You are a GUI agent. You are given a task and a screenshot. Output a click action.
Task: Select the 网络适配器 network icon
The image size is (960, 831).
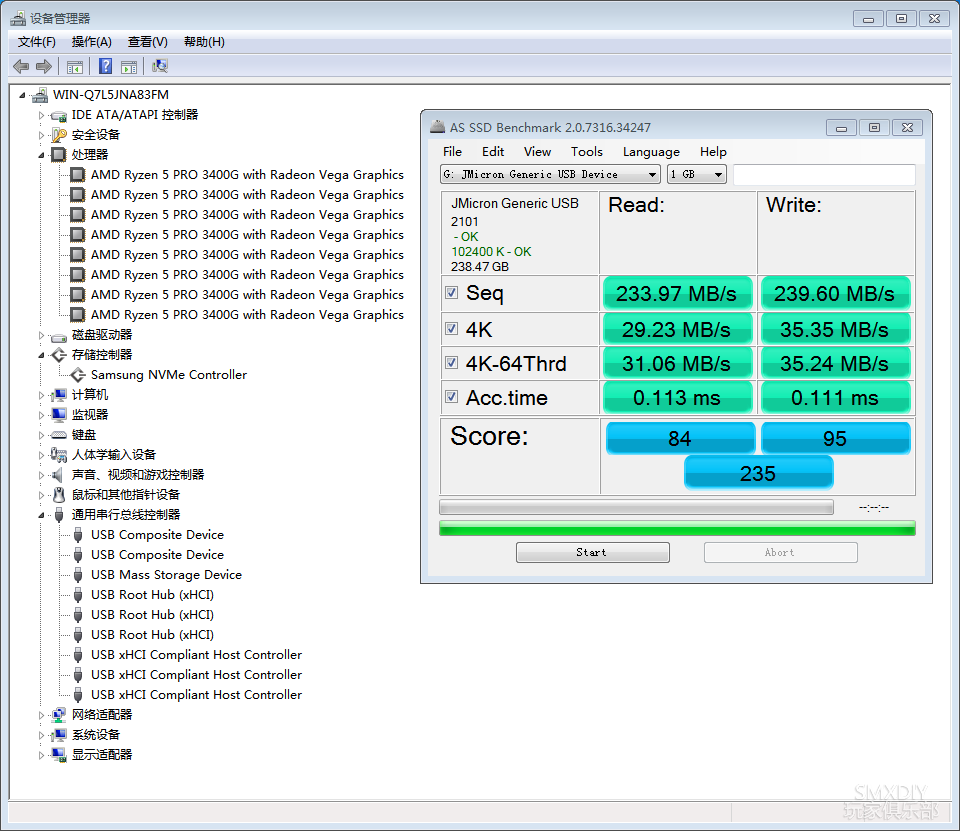[x=59, y=715]
